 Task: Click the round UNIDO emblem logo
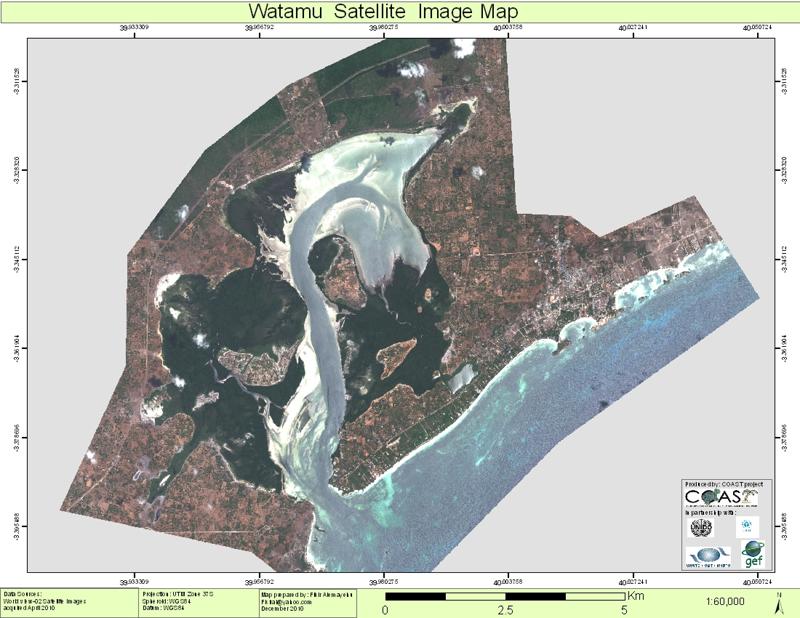pyautogui.click(x=700, y=525)
